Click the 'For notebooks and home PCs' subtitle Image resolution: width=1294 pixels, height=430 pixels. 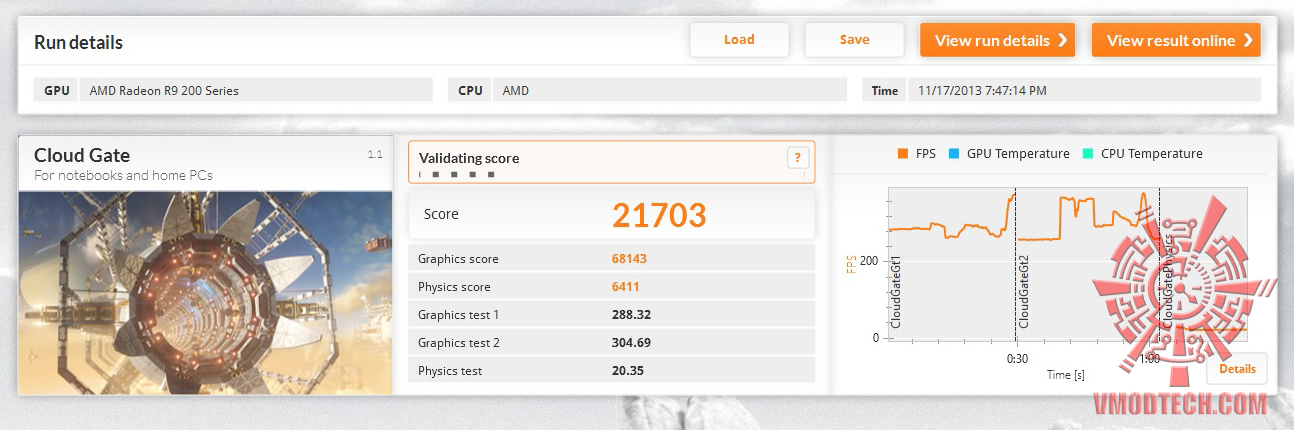[123, 176]
